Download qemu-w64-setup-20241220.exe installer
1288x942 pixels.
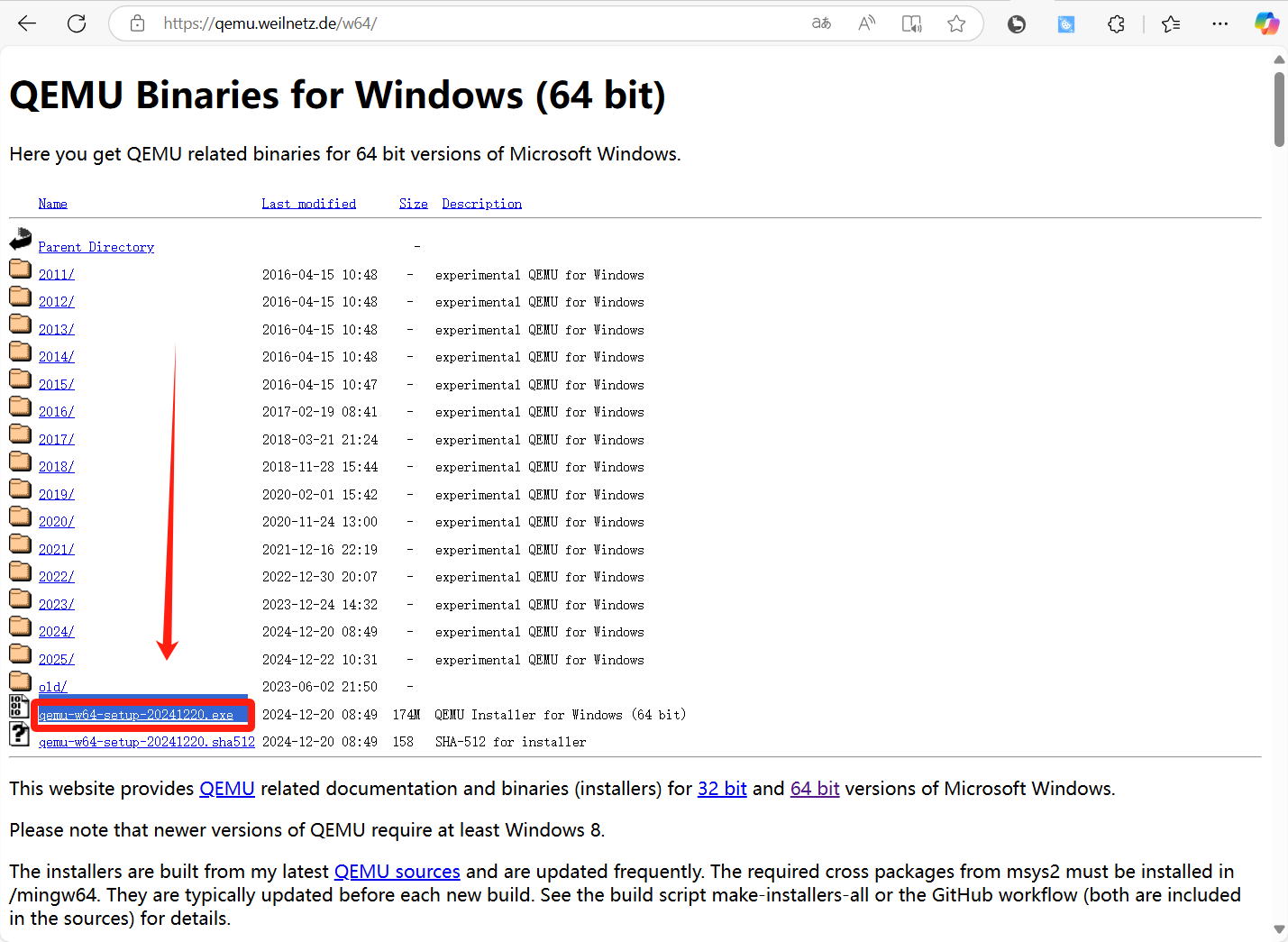[x=136, y=715]
